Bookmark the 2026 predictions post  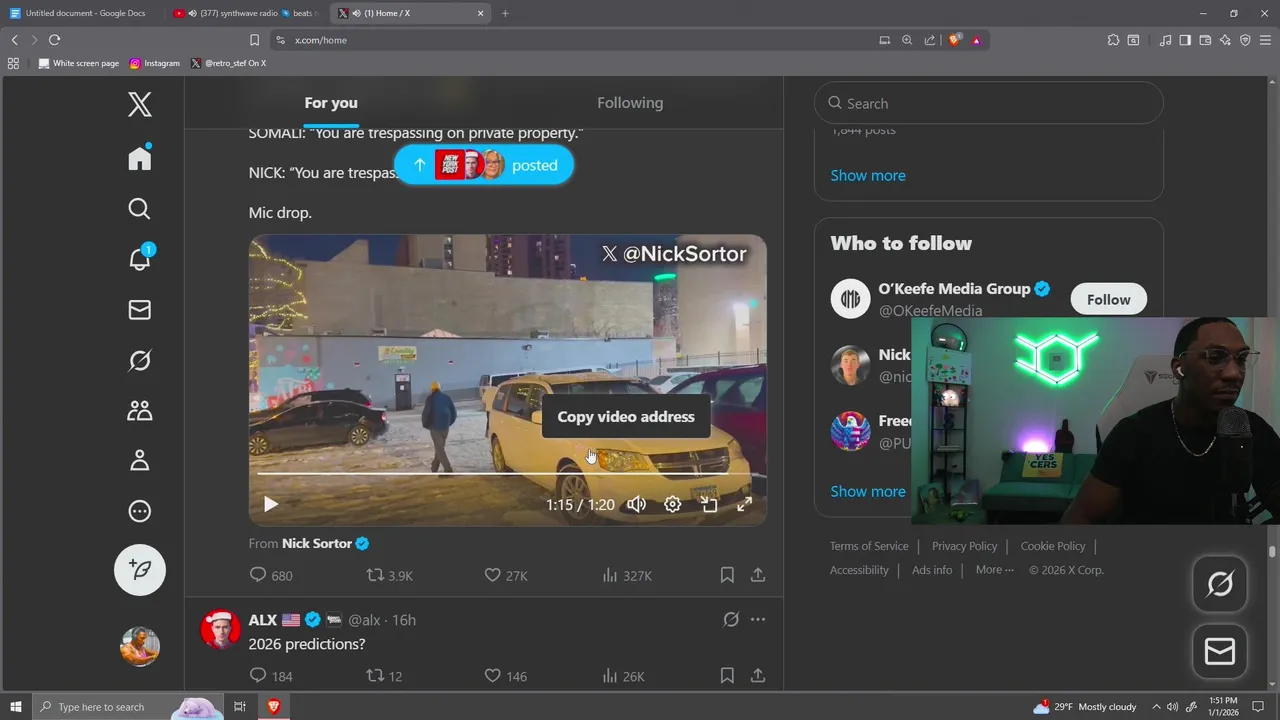[727, 676]
